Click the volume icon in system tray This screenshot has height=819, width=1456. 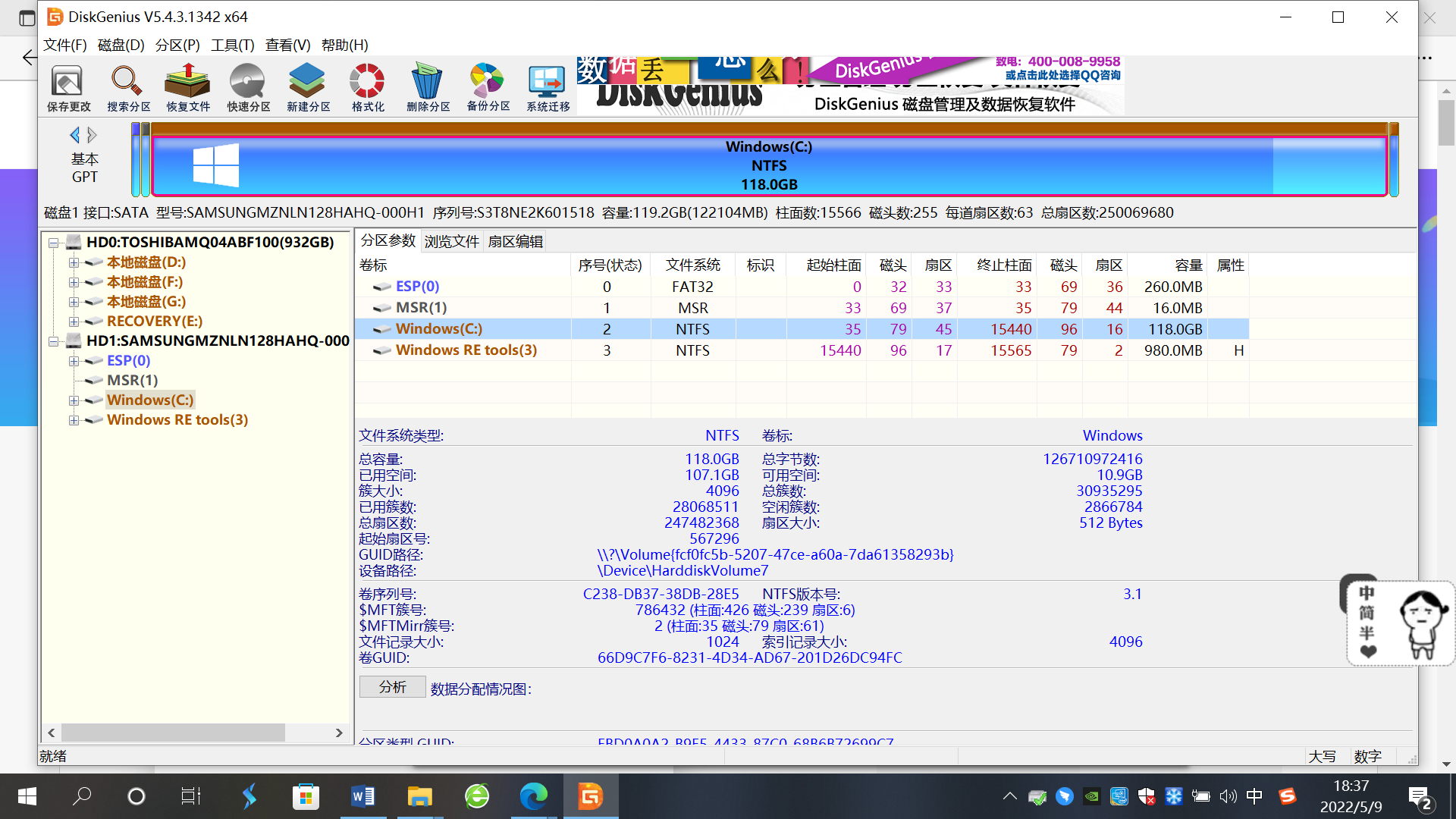tap(1228, 796)
